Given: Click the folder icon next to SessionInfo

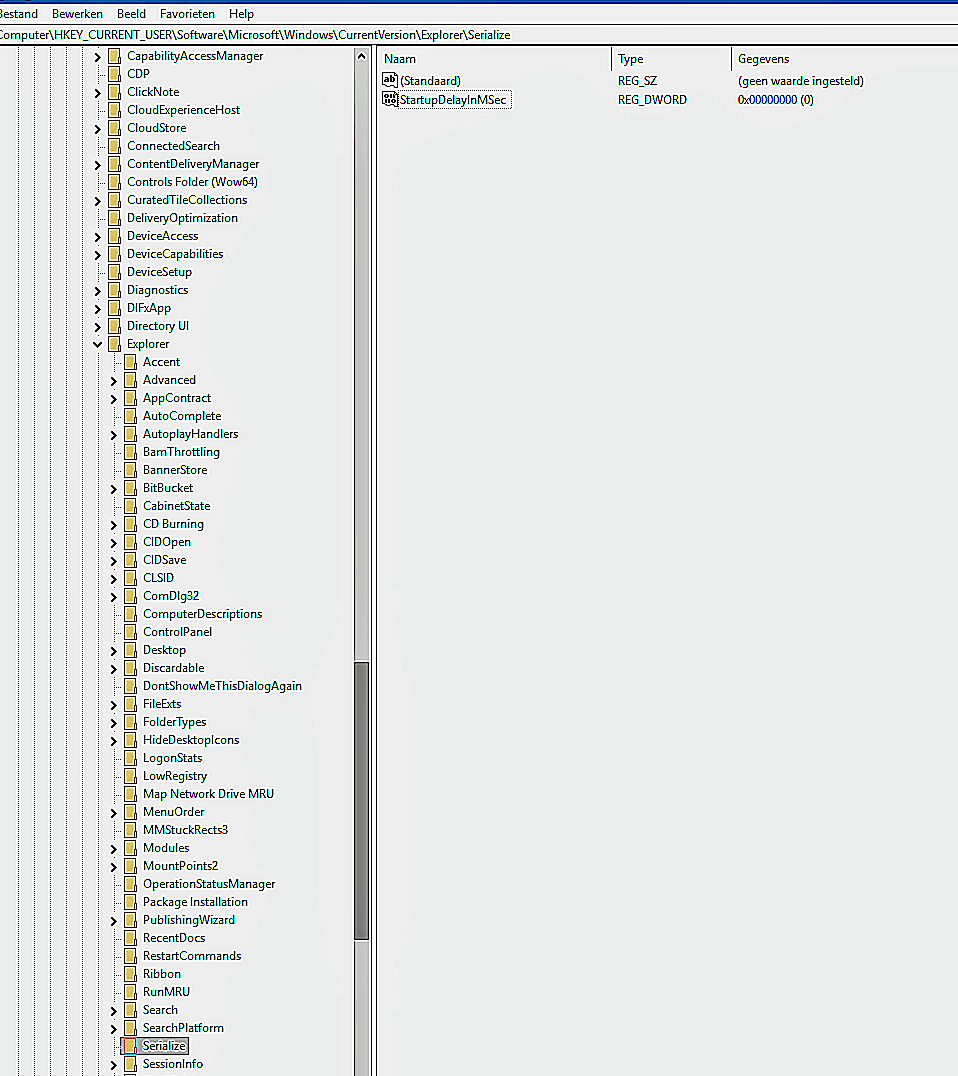Looking at the screenshot, I should [x=130, y=1064].
